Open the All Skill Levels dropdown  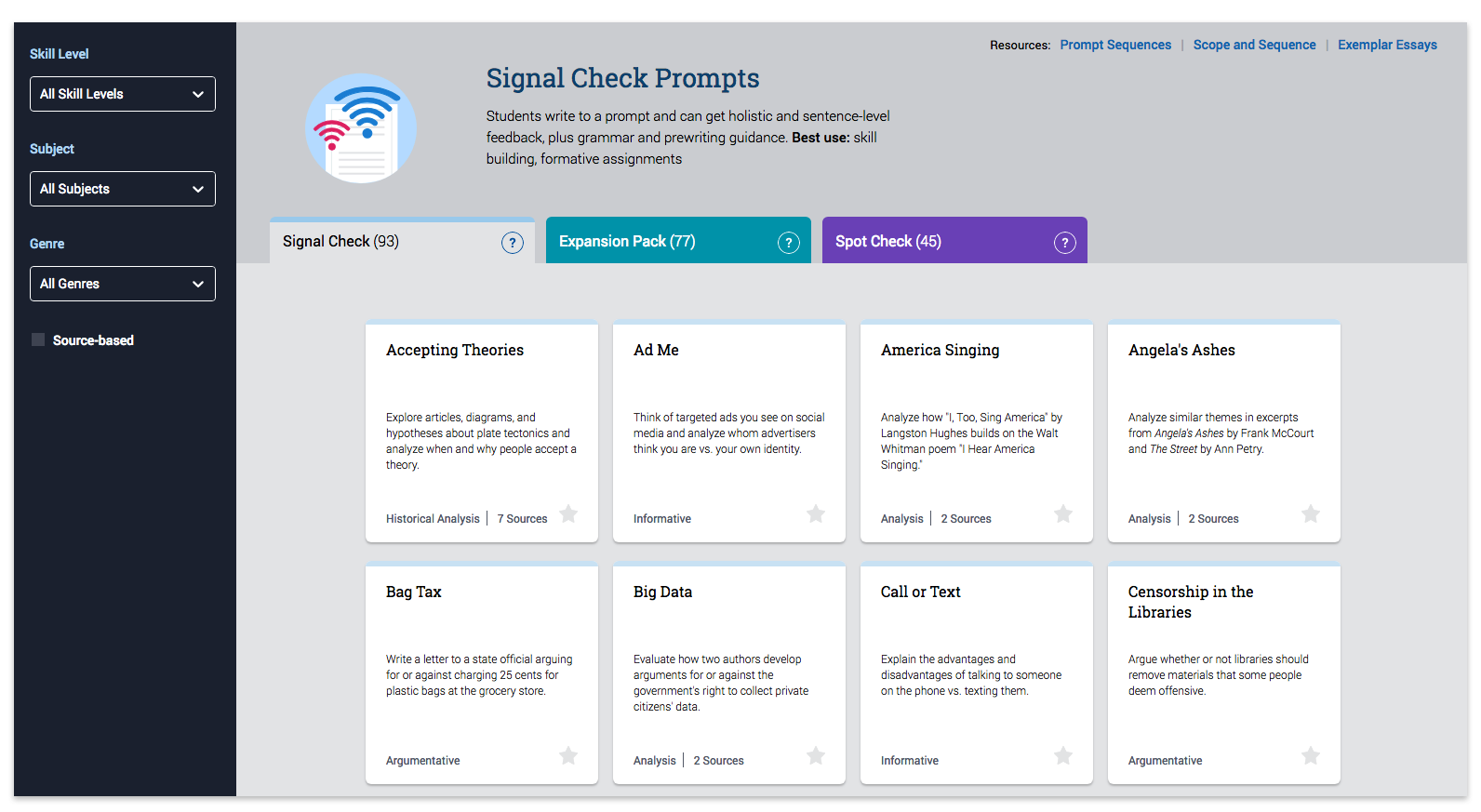(x=123, y=94)
